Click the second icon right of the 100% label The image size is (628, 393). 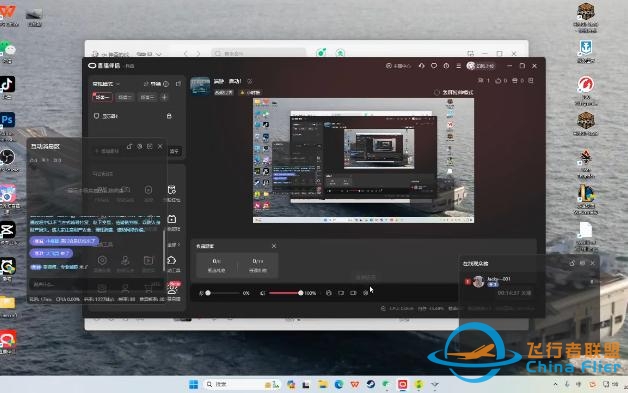(x=341, y=293)
